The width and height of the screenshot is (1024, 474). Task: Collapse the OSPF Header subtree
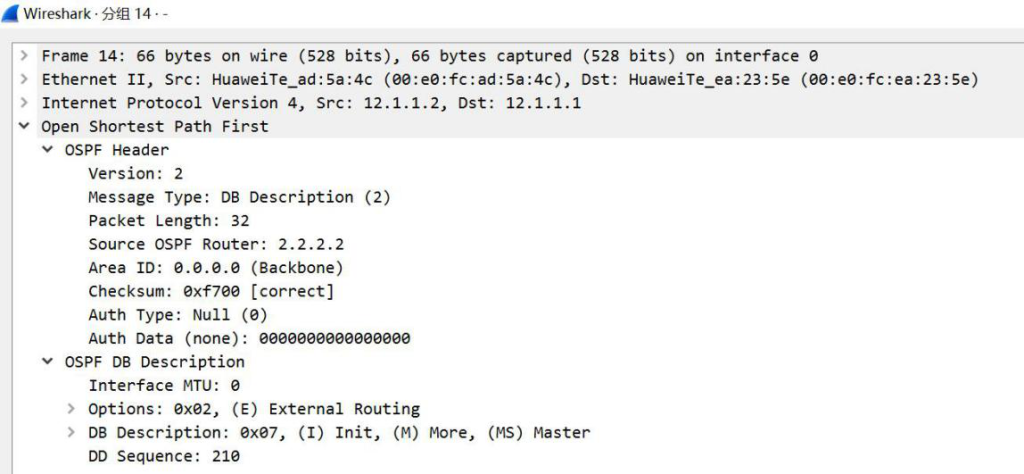point(48,150)
